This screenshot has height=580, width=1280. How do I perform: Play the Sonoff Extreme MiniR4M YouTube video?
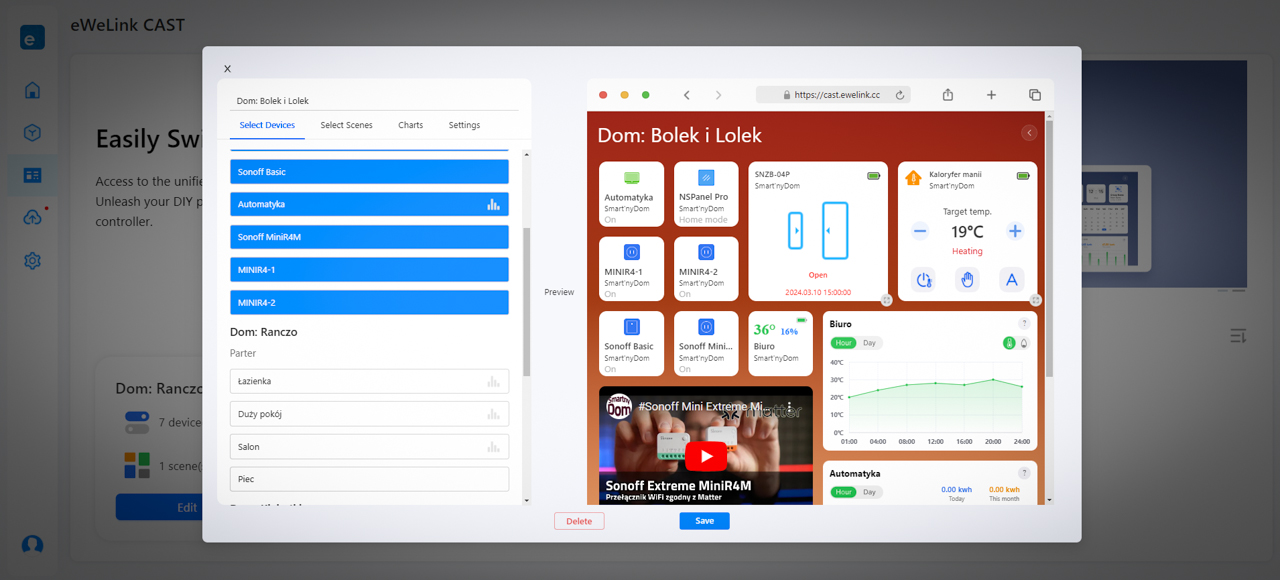tap(706, 455)
